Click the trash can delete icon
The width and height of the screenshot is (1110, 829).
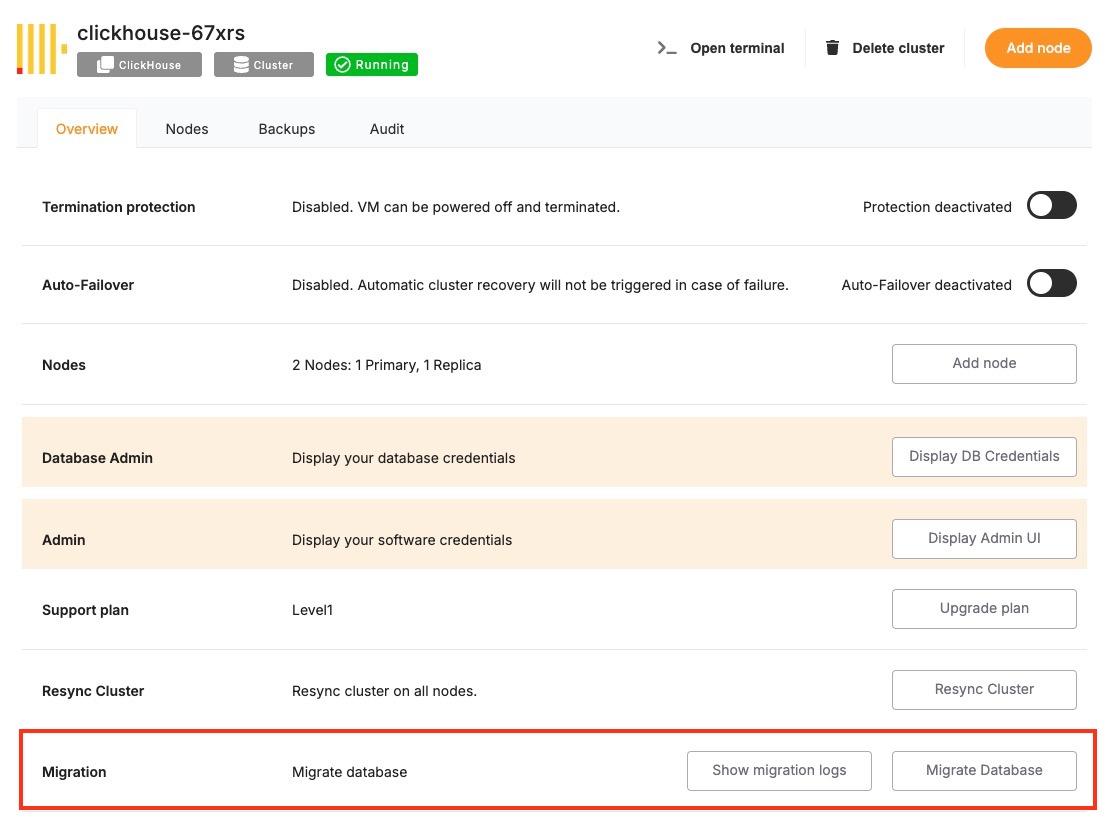(x=832, y=48)
